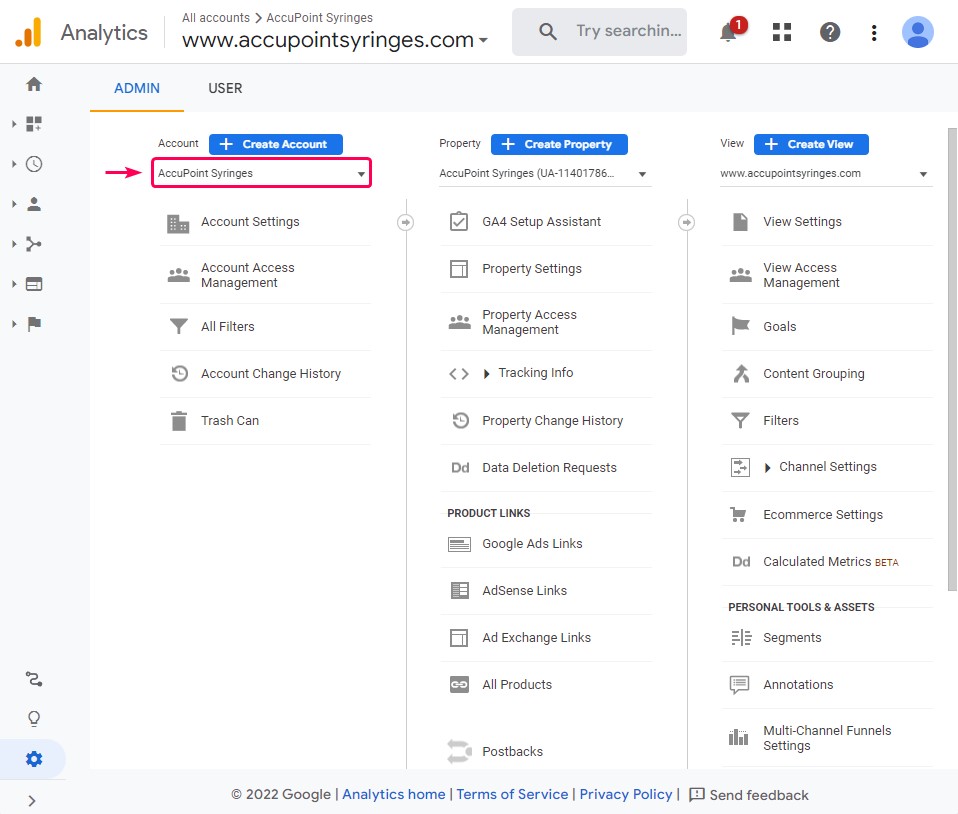Screen dimensions: 958x814
Task: Click the search field in the header
Action: pos(599,32)
